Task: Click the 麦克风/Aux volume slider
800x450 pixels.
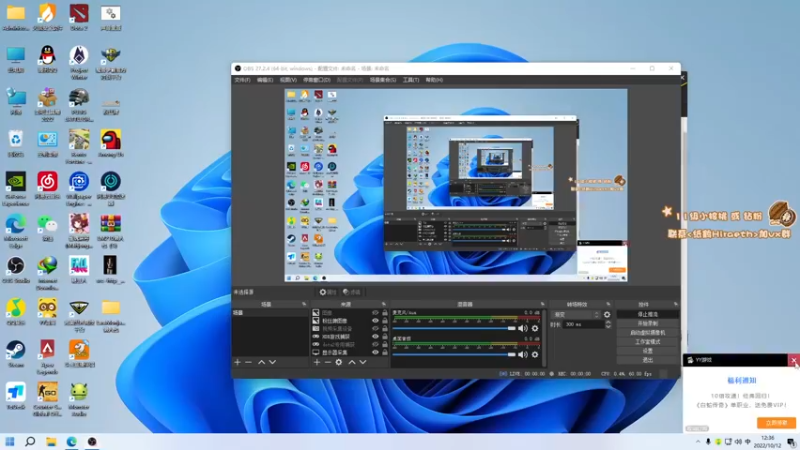Action: [x=454, y=329]
